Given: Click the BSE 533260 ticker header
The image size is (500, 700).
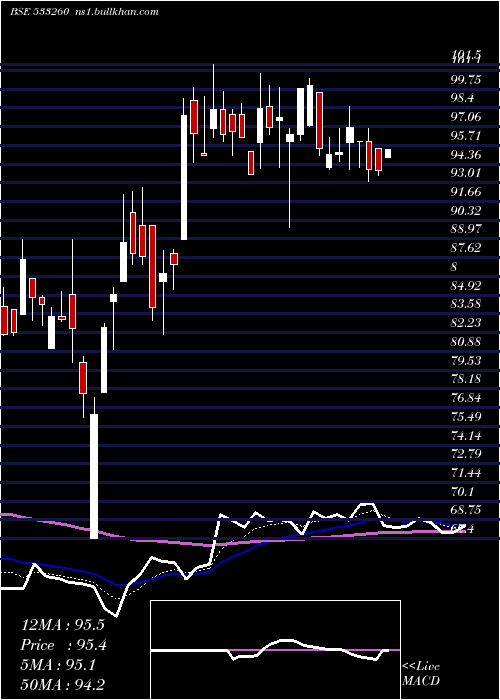Looking at the screenshot, I should point(39,12).
